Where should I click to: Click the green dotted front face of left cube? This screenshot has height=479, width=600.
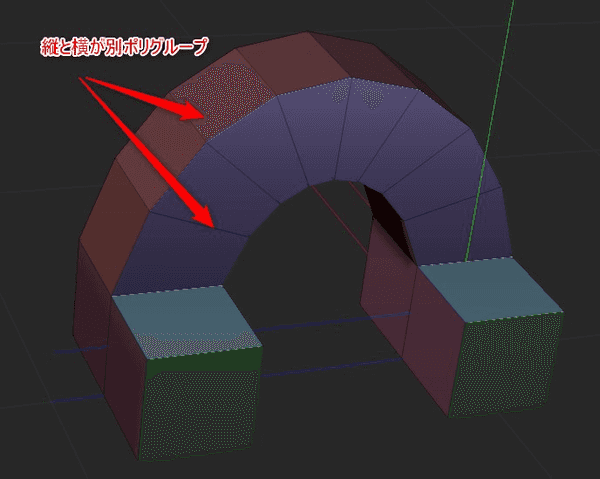click(201, 406)
